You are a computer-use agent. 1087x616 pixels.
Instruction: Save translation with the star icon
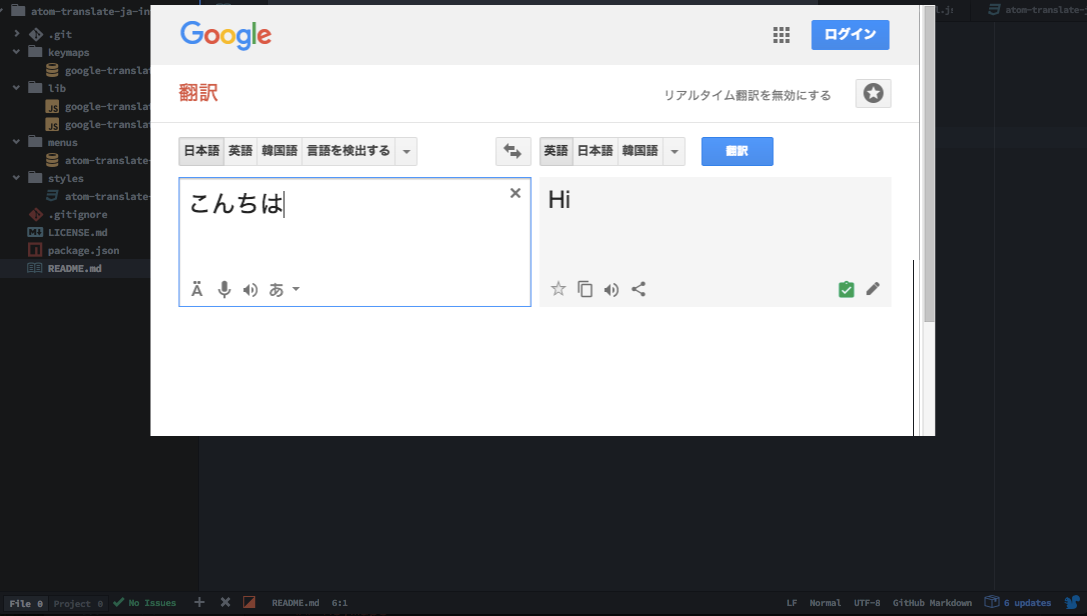[558, 289]
